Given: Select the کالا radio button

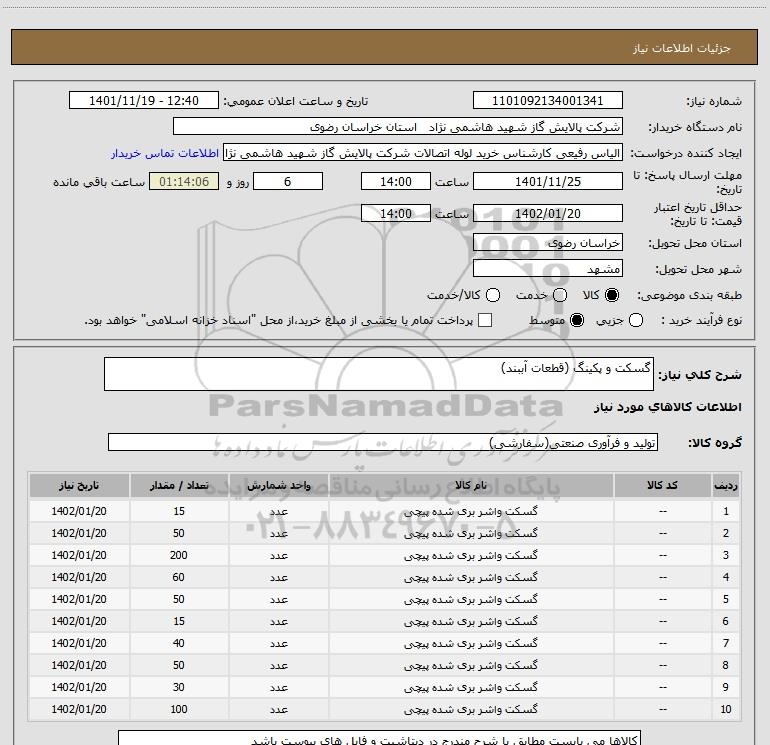Looking at the screenshot, I should (x=613, y=296).
